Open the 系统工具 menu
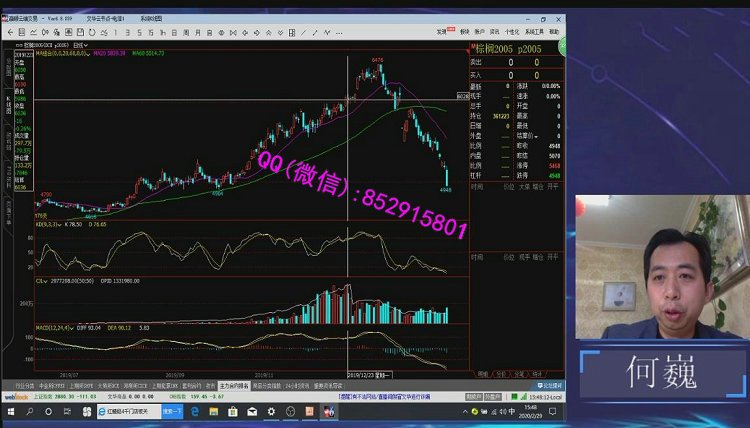 [x=534, y=31]
